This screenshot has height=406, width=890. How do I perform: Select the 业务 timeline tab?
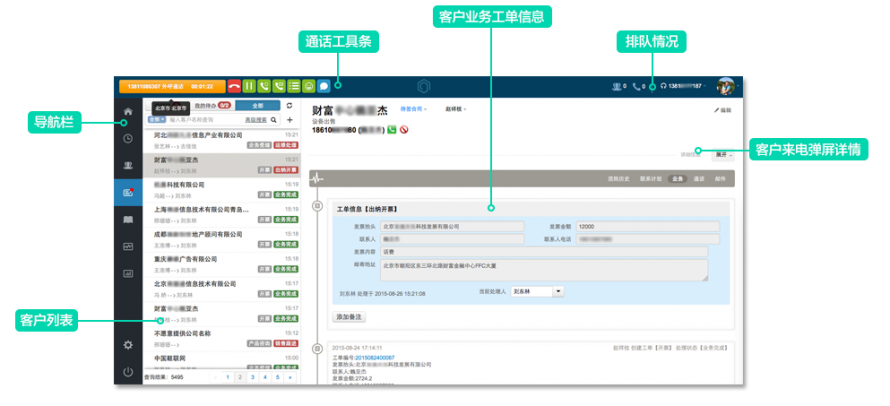pos(678,178)
